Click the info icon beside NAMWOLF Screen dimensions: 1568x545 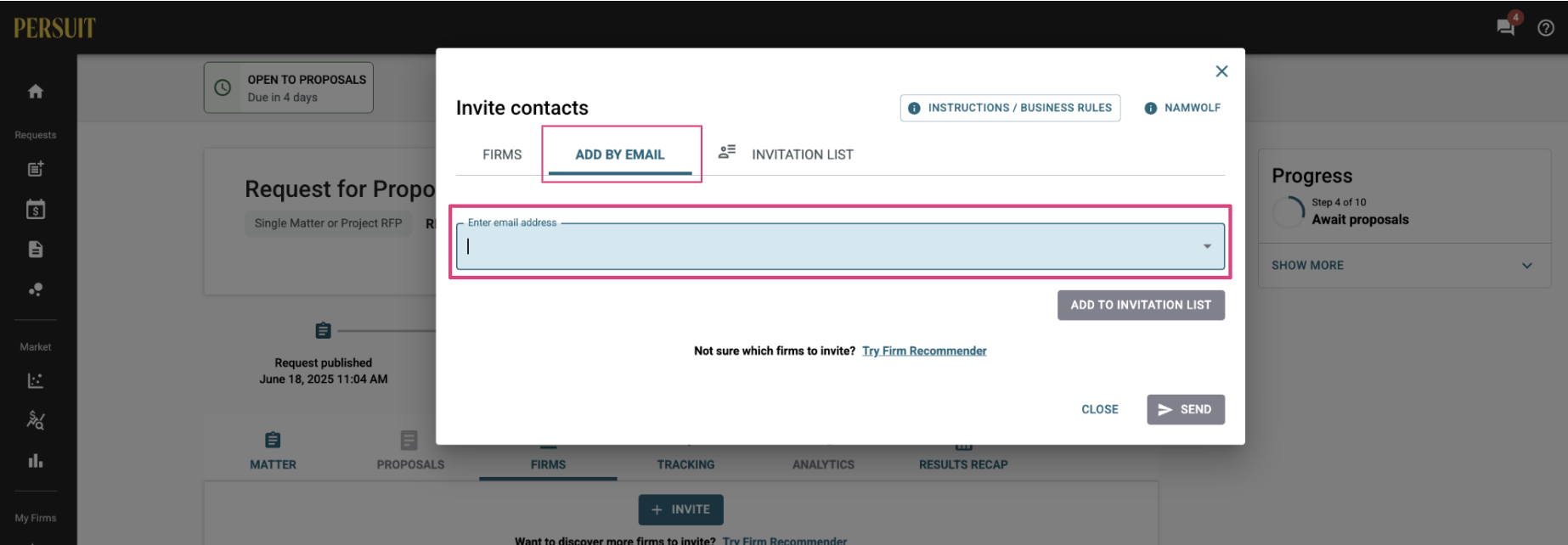[1150, 108]
